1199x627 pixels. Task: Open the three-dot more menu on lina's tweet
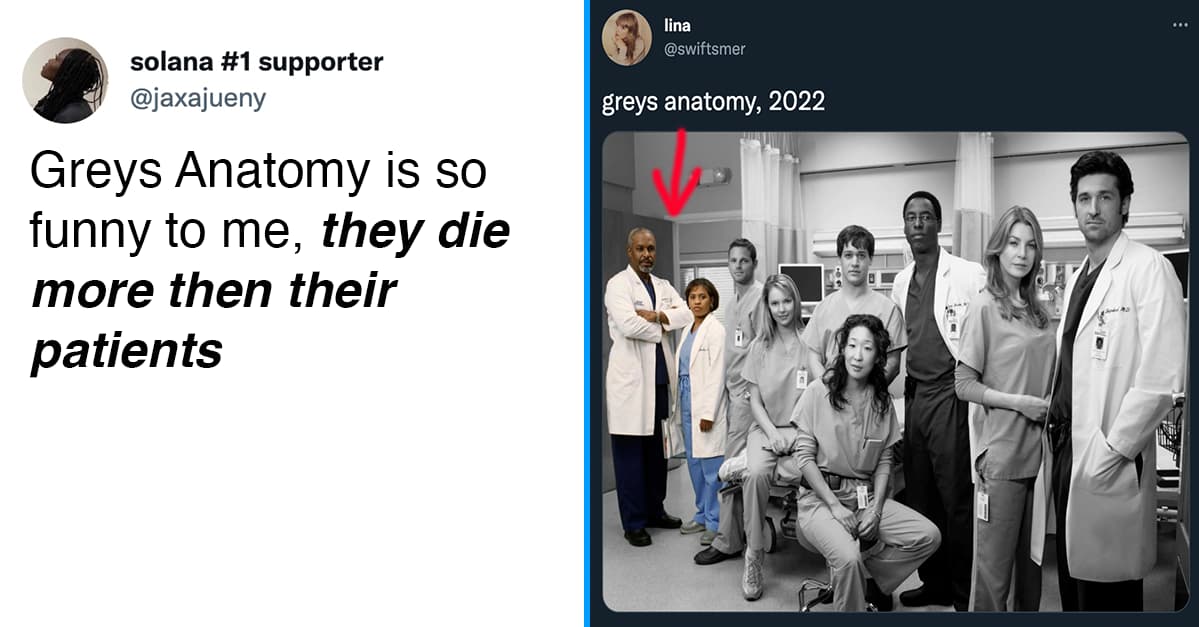tap(1176, 26)
